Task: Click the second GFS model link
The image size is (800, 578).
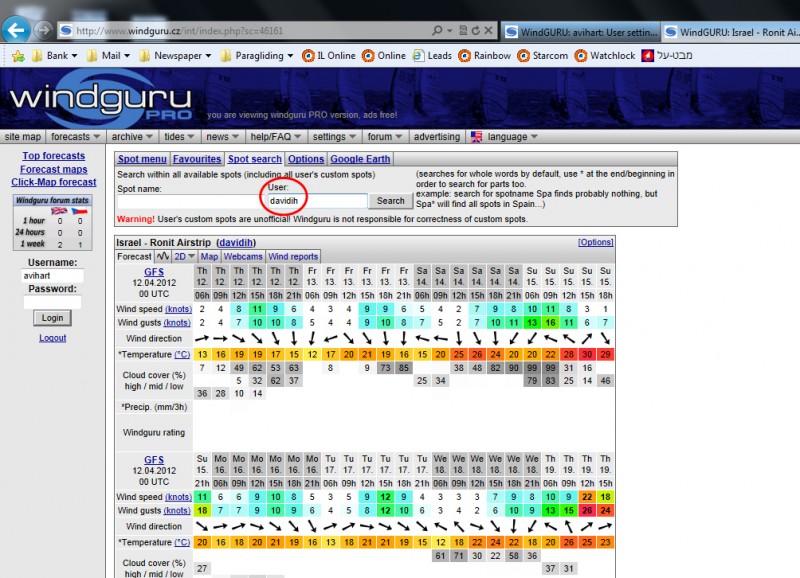Action: (154, 460)
